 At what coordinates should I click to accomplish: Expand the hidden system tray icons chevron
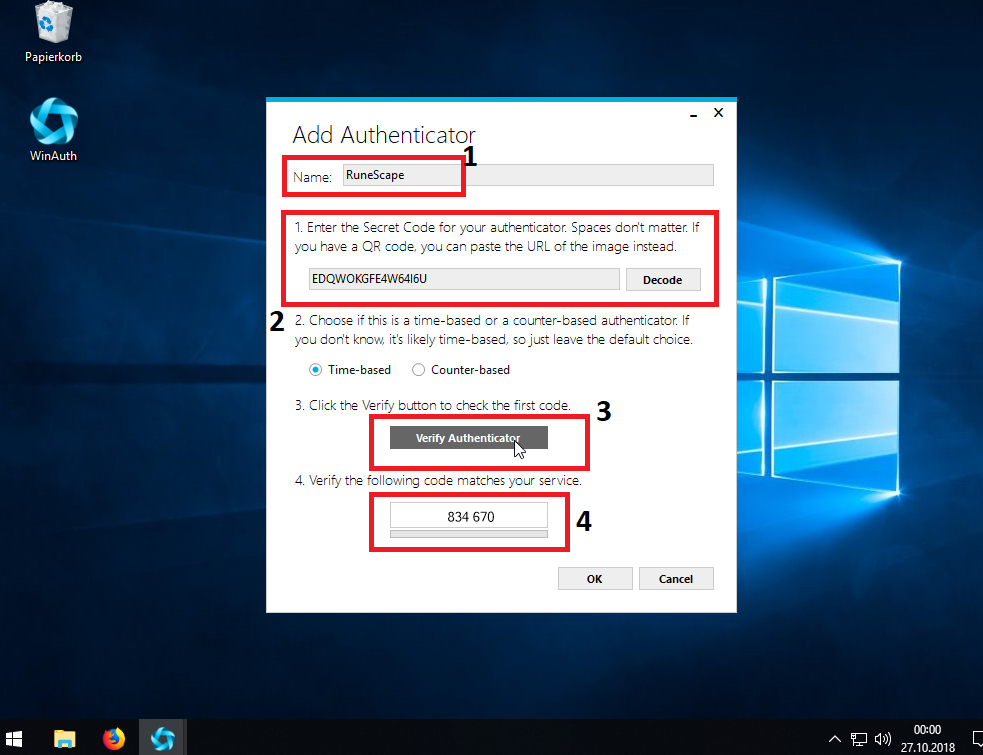point(835,740)
